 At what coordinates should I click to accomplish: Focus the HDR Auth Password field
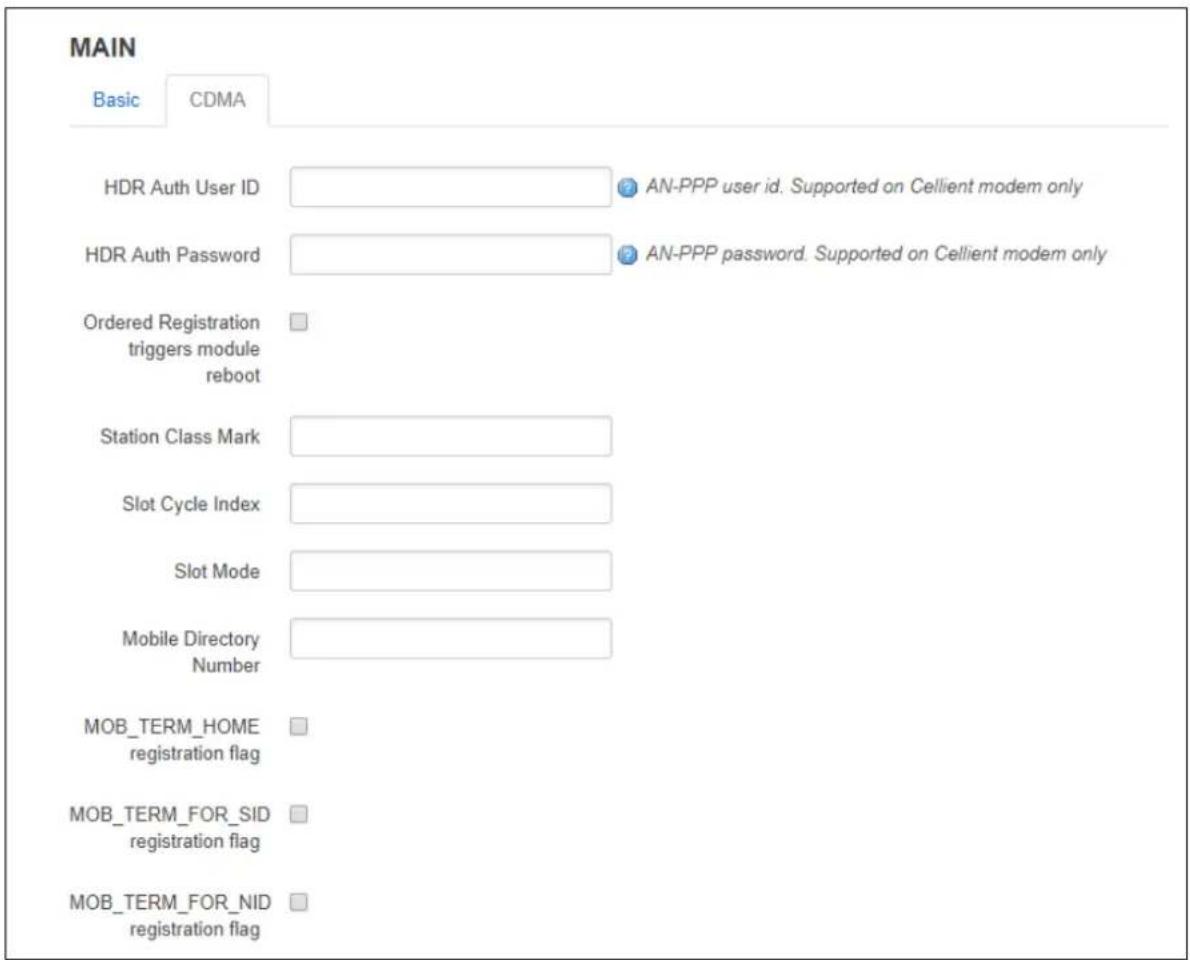pyautogui.click(x=451, y=254)
